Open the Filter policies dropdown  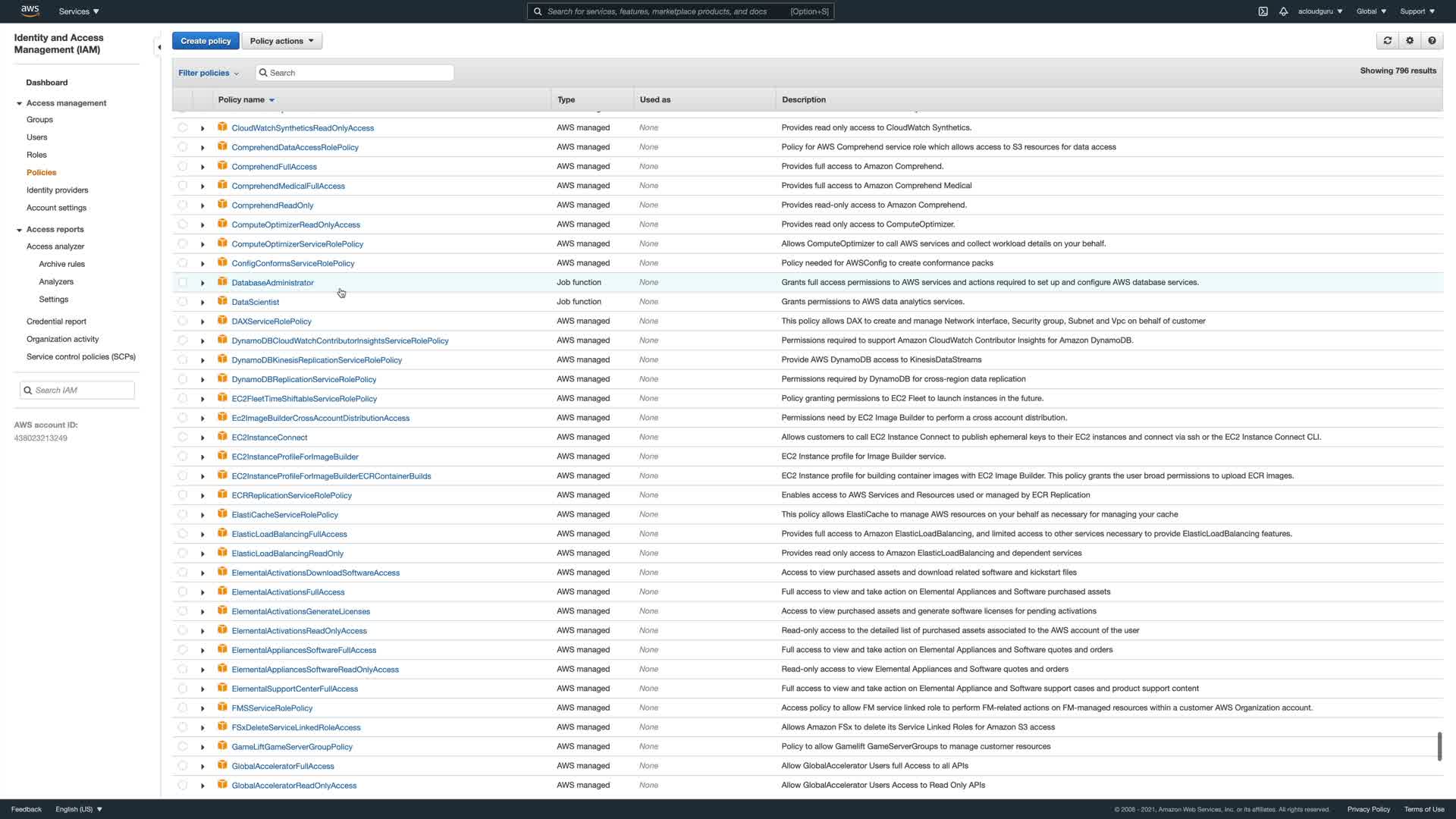click(209, 73)
